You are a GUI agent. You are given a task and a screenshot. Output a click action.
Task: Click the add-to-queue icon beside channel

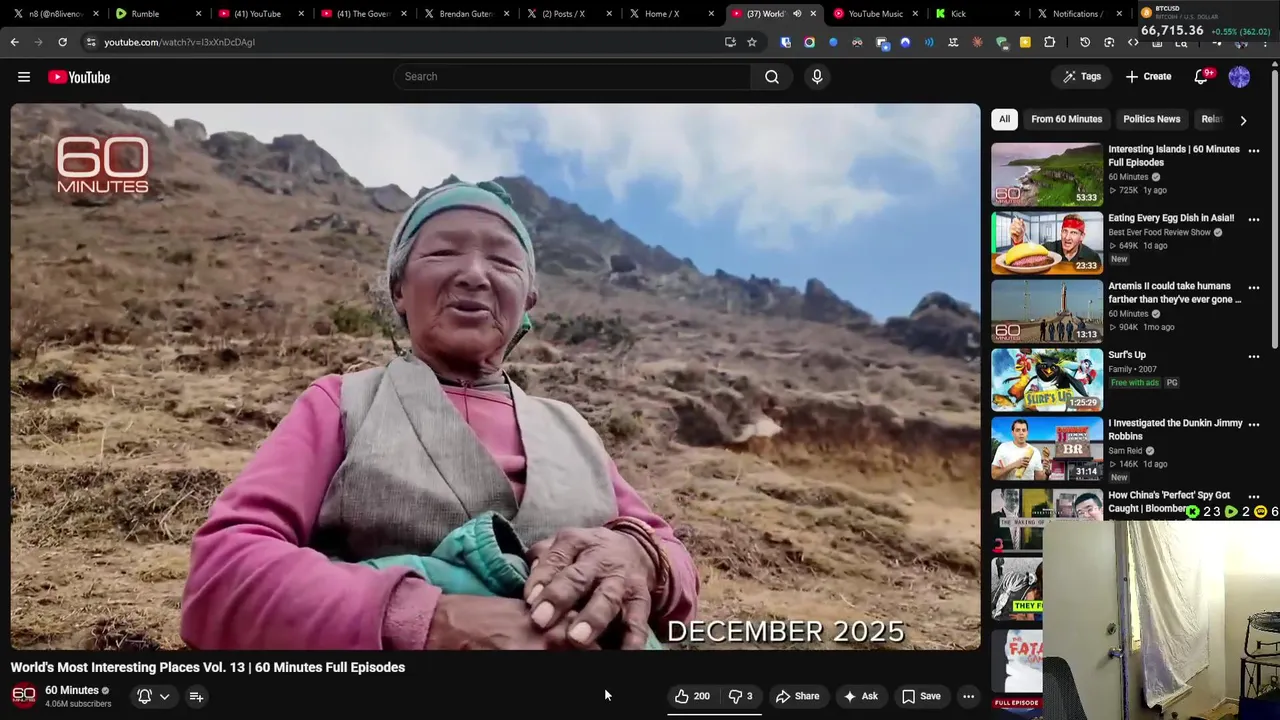[196, 696]
